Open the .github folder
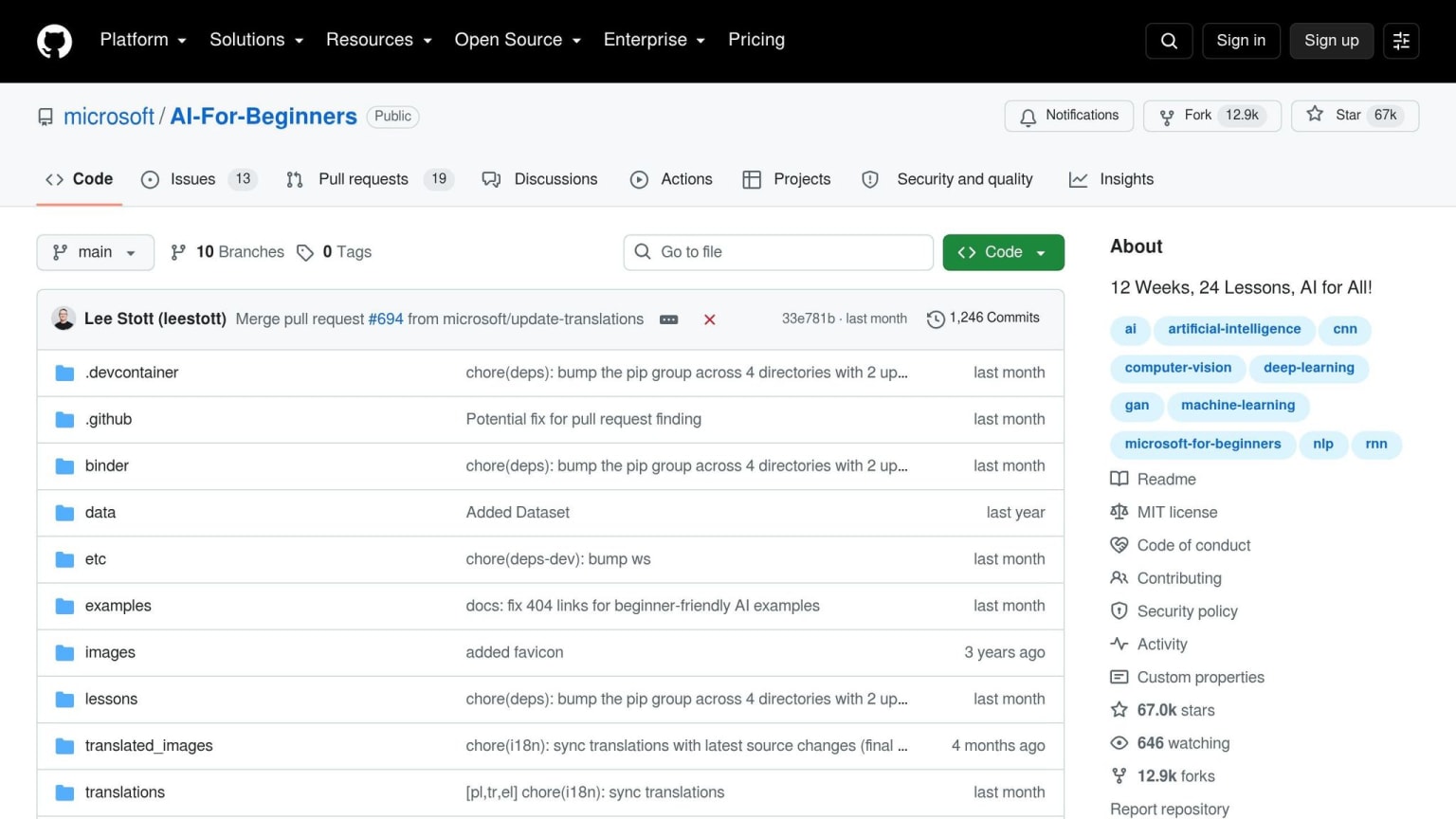 point(108,419)
